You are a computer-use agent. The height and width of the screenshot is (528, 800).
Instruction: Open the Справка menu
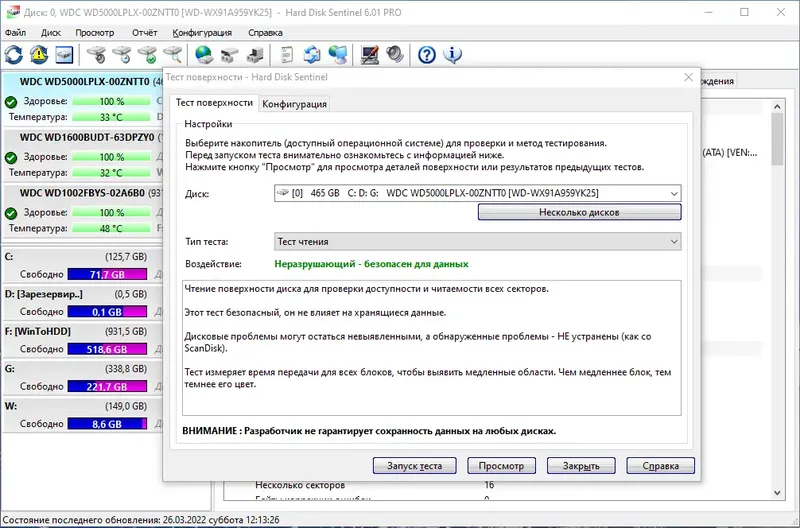pyautogui.click(x=265, y=33)
